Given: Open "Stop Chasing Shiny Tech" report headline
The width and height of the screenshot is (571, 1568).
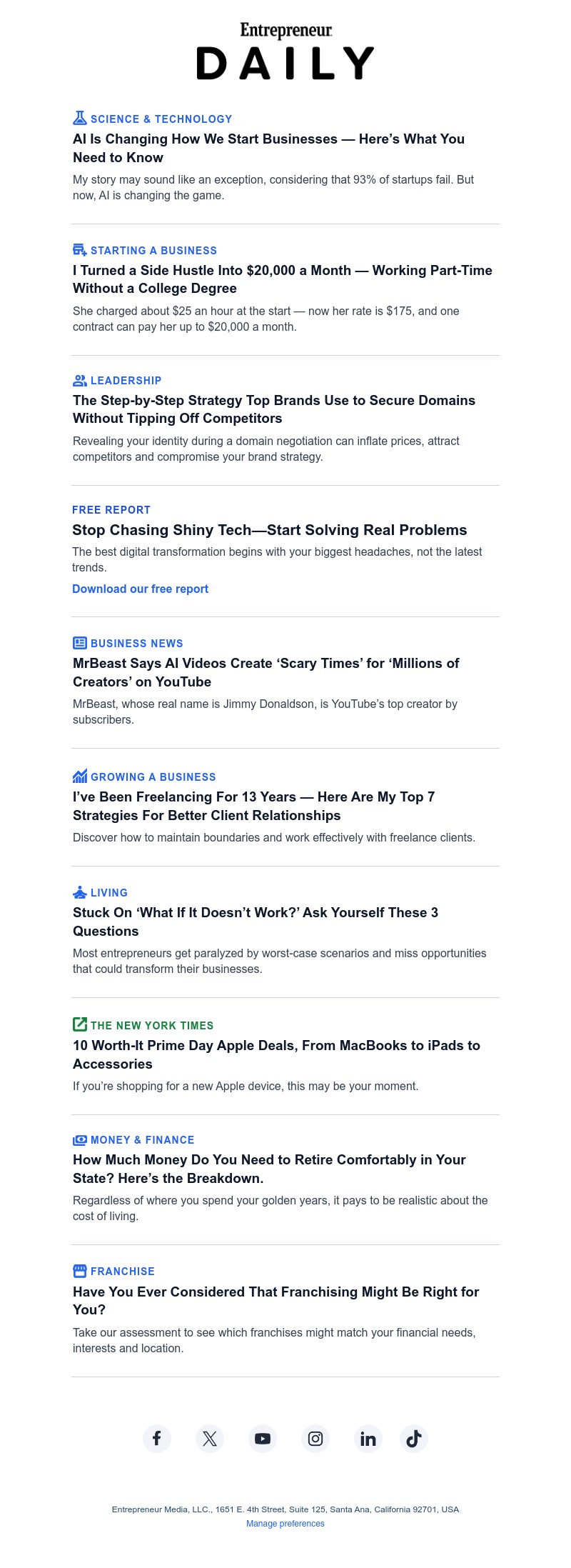Looking at the screenshot, I should tap(269, 530).
